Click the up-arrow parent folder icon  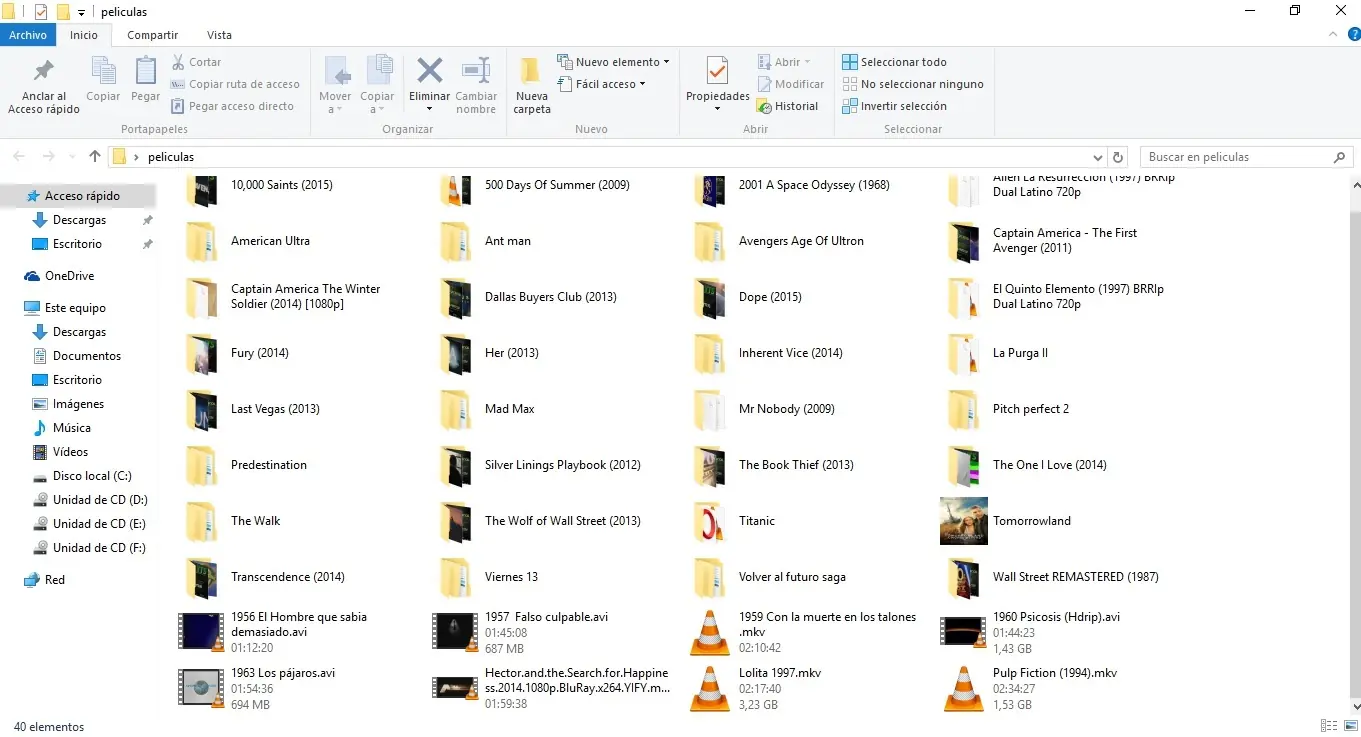point(95,157)
